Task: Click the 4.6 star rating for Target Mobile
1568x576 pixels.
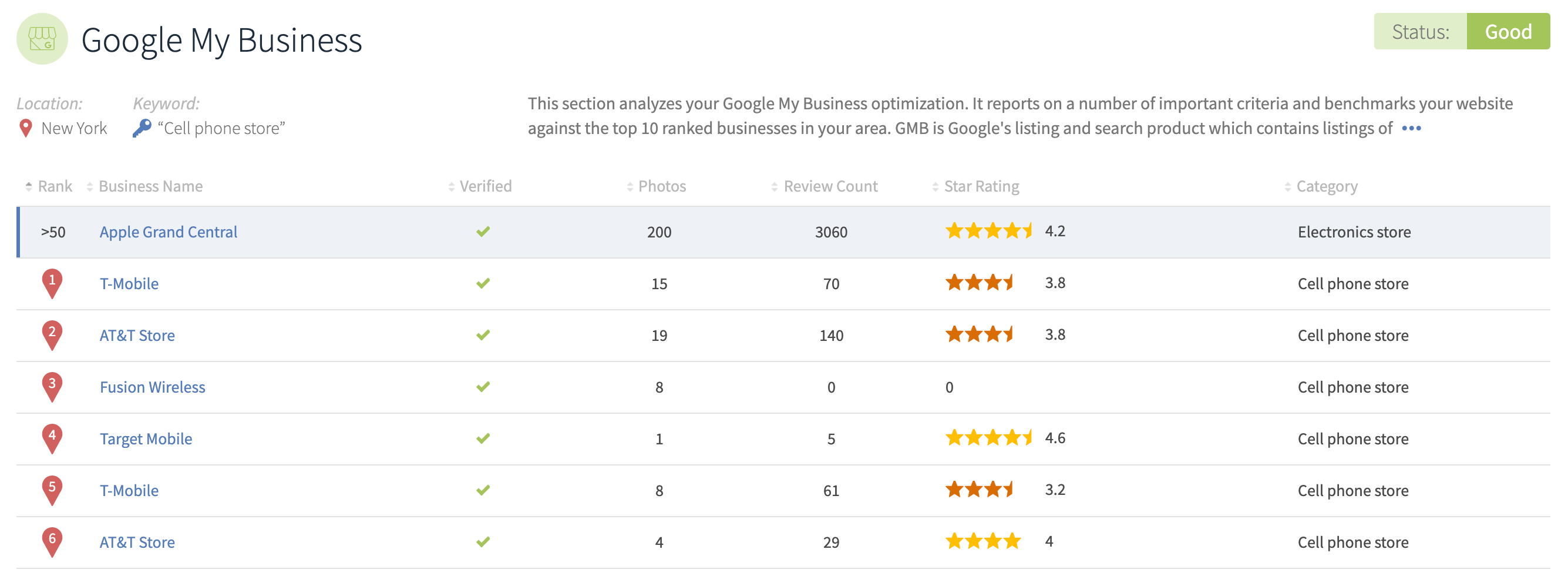Action: click(x=988, y=438)
